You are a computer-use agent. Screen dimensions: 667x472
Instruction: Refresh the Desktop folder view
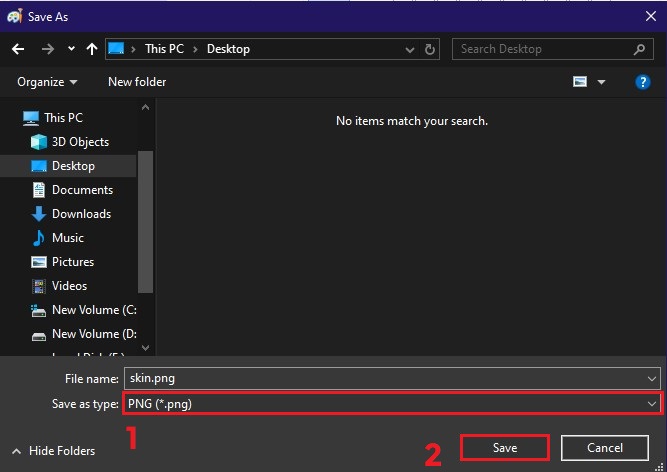coord(430,49)
